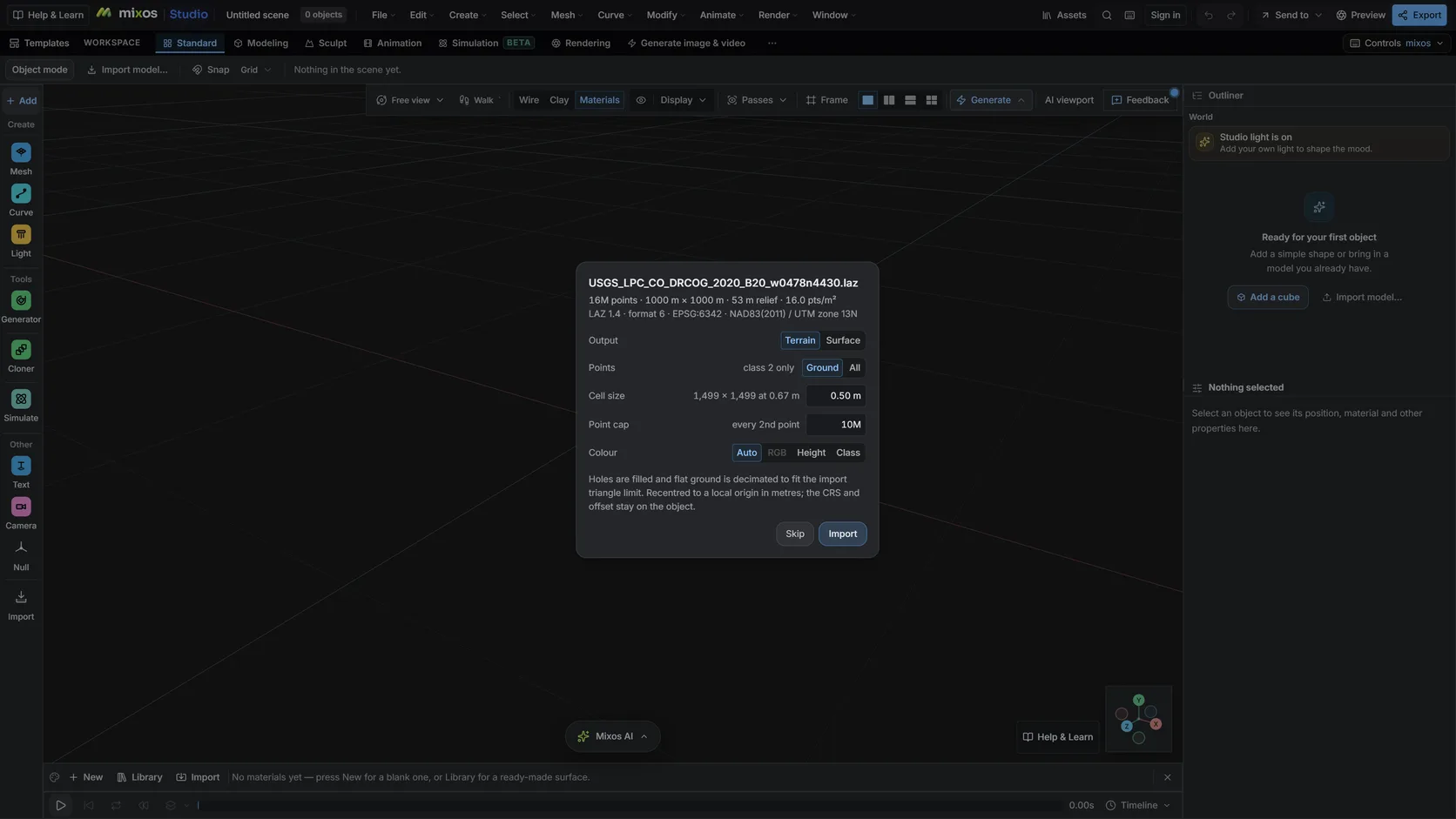The image size is (1456, 819).
Task: Open the Controls mixos dropdown
Action: pyautogui.click(x=1397, y=43)
